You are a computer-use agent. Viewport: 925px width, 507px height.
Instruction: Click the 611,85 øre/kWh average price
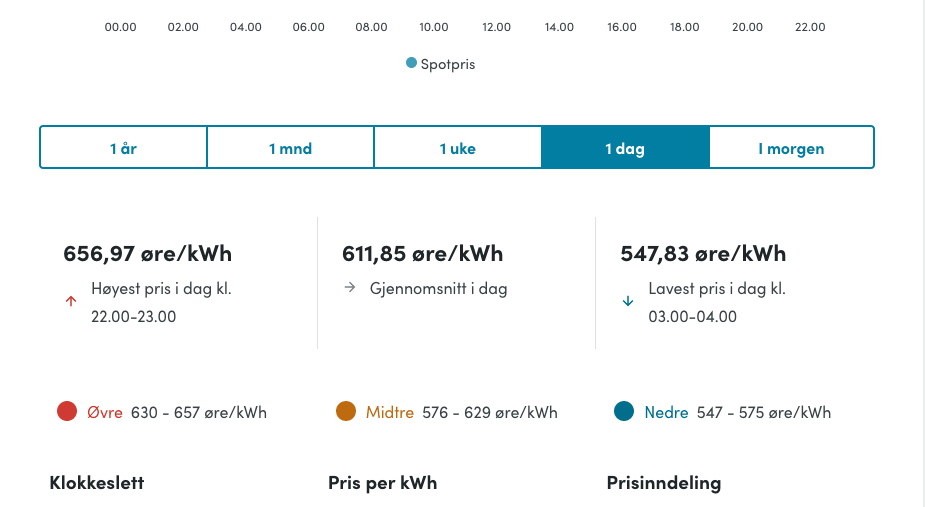422,253
